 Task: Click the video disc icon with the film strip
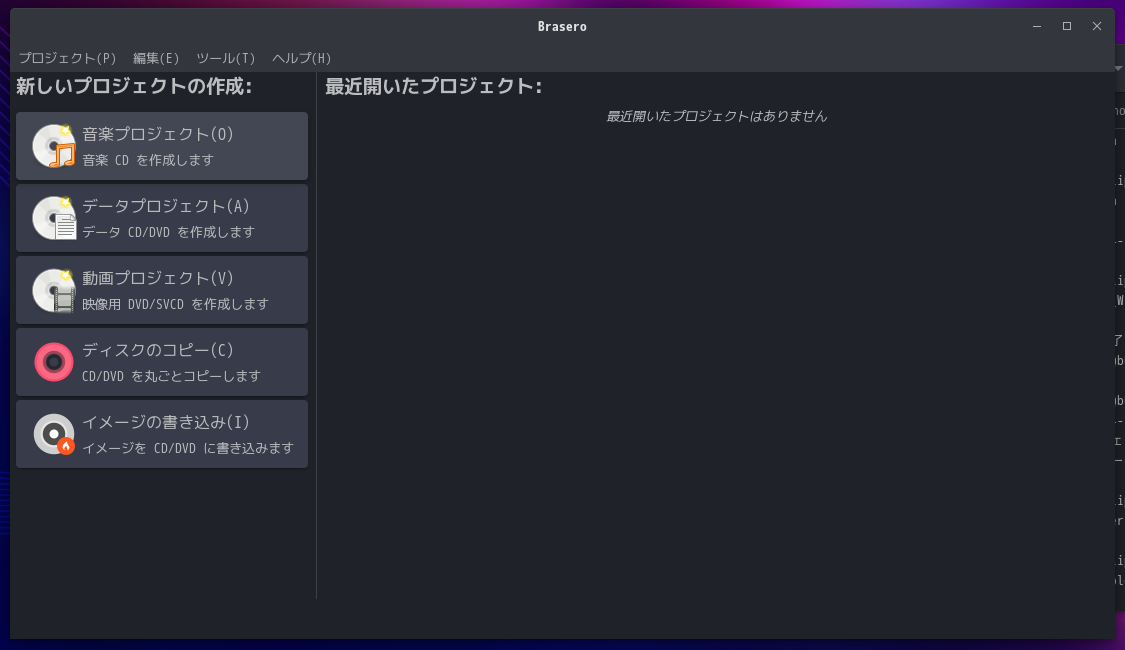coord(54,290)
